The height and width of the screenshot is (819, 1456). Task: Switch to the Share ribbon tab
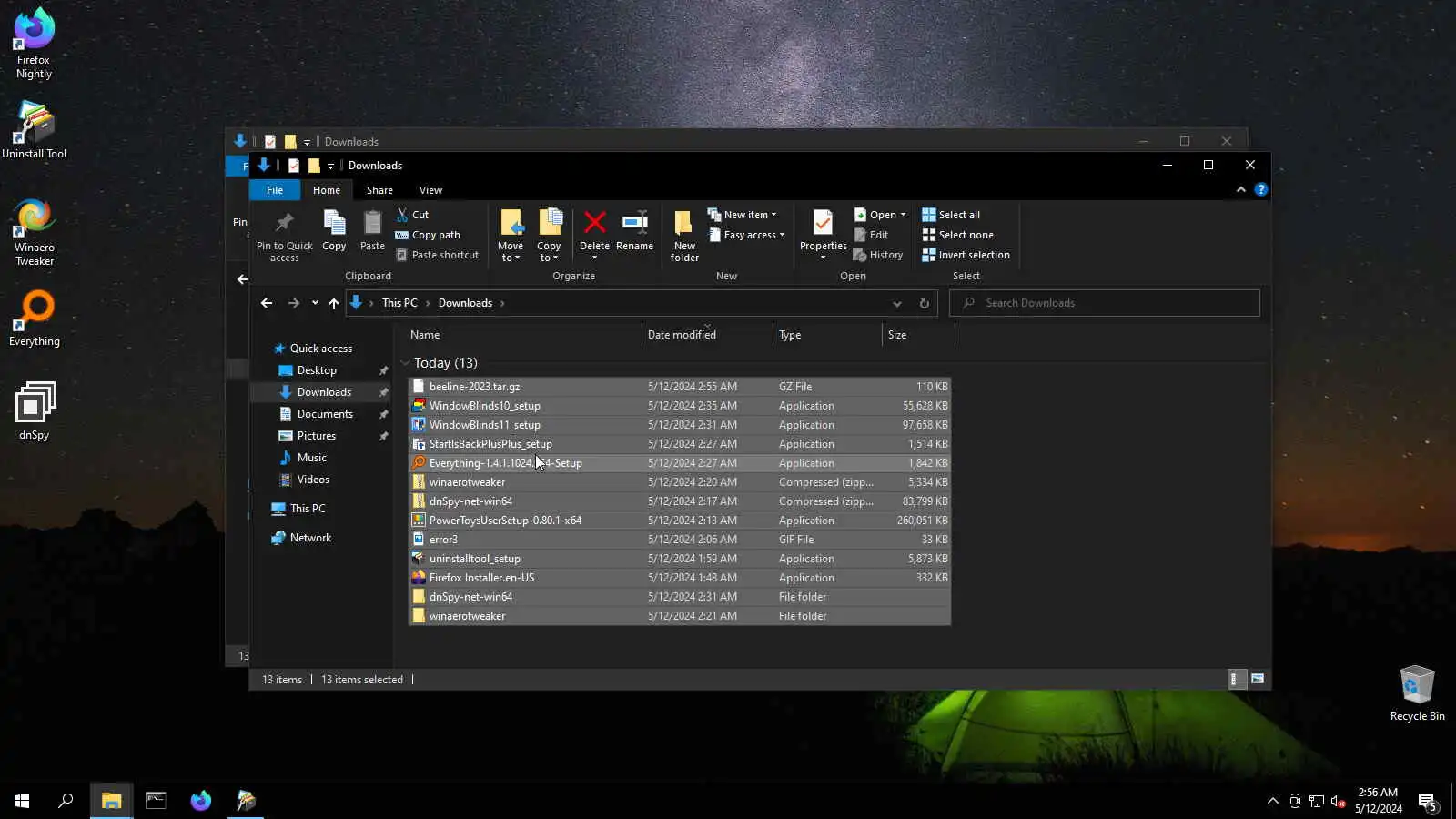[379, 190]
